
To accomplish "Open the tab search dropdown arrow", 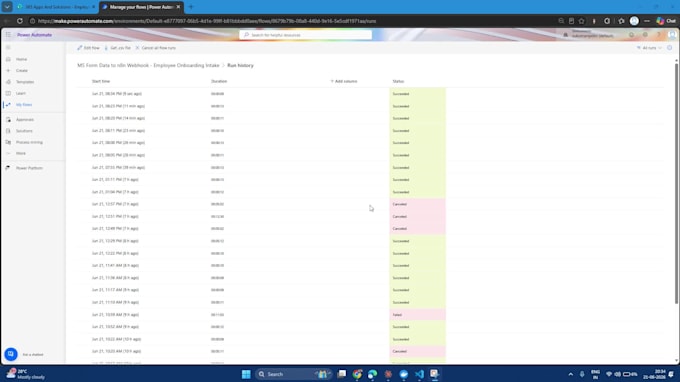I will point(7,7).
